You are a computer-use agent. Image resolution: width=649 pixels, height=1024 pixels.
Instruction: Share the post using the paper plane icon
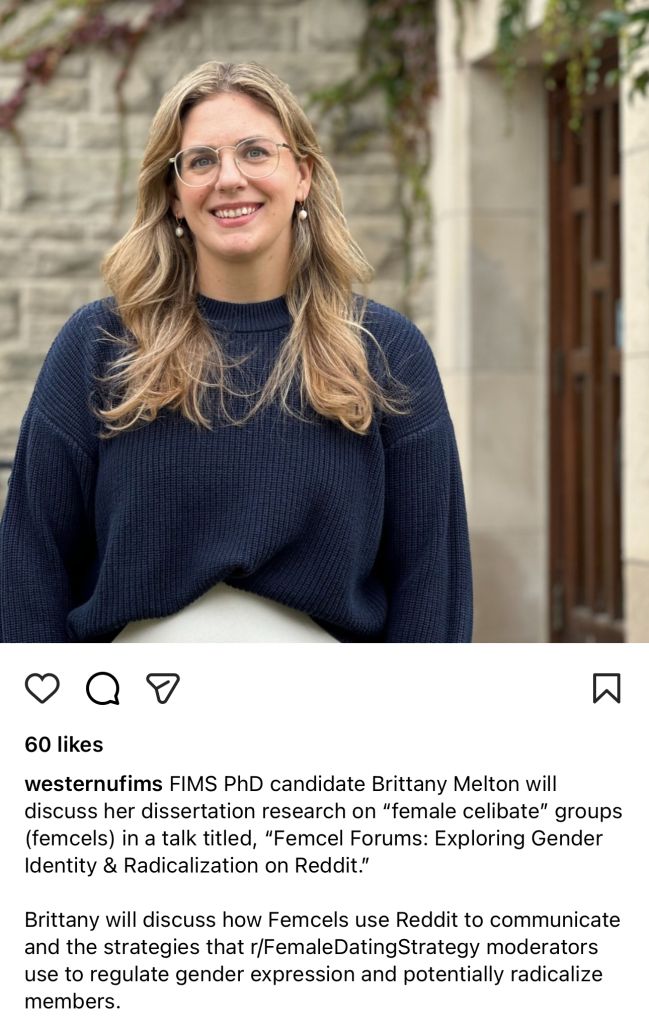click(x=163, y=688)
